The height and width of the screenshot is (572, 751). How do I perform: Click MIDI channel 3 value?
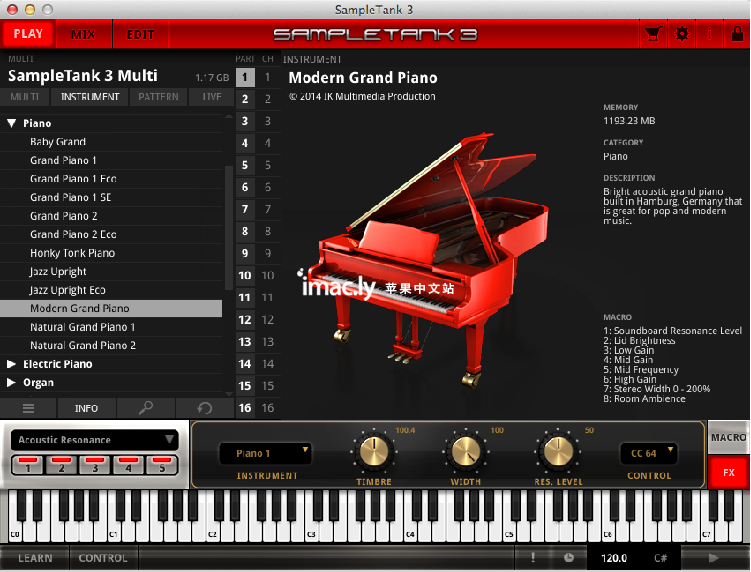coord(268,121)
